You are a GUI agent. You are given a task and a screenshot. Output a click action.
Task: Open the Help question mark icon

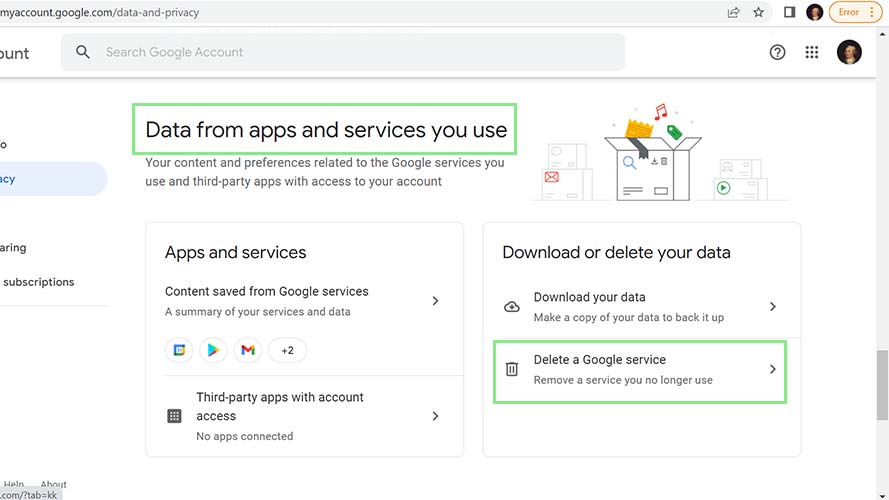(777, 52)
